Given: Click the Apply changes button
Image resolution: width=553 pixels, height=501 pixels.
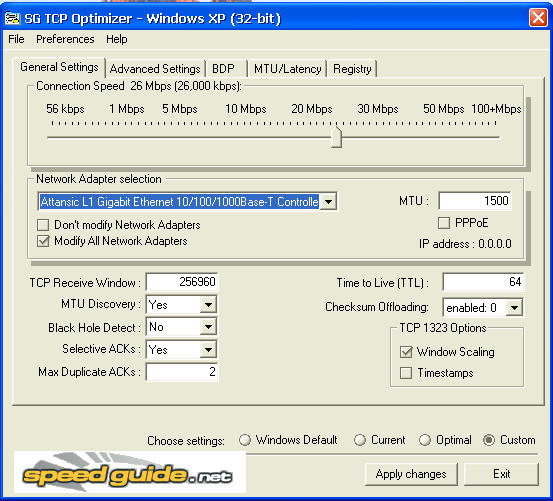Looking at the screenshot, I should click(411, 474).
